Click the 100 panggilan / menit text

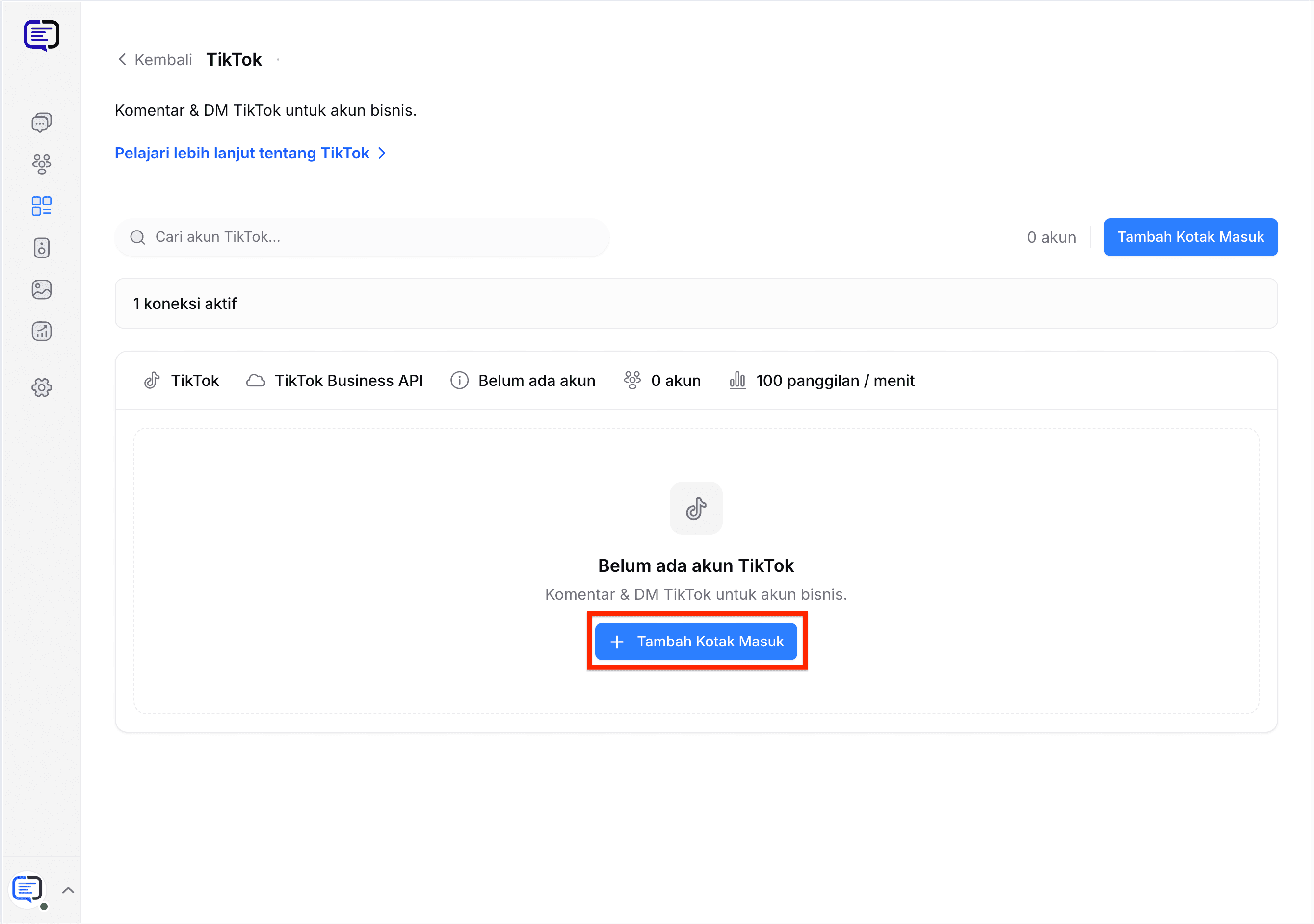pos(836,381)
